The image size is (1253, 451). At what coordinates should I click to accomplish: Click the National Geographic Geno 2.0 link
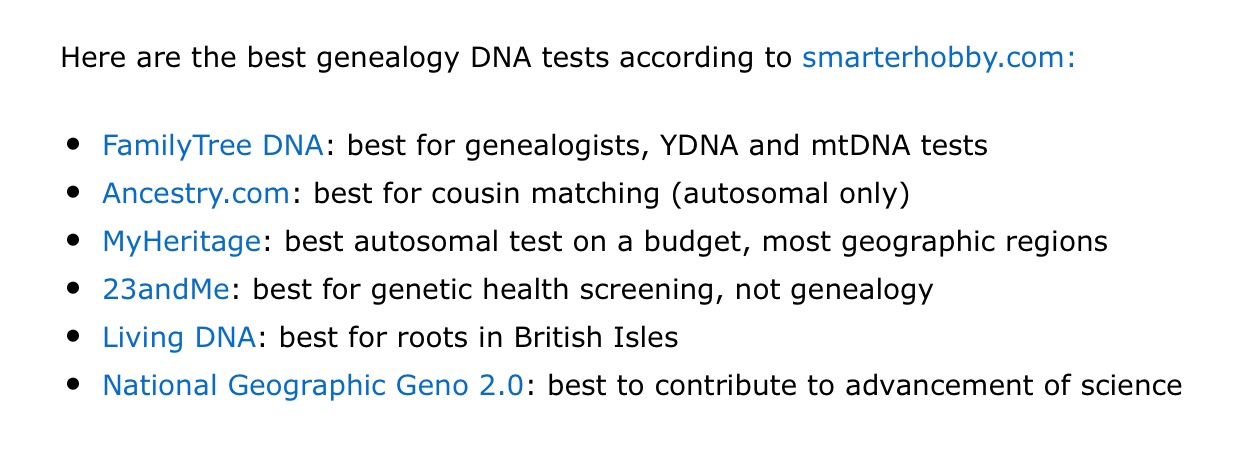pos(312,386)
